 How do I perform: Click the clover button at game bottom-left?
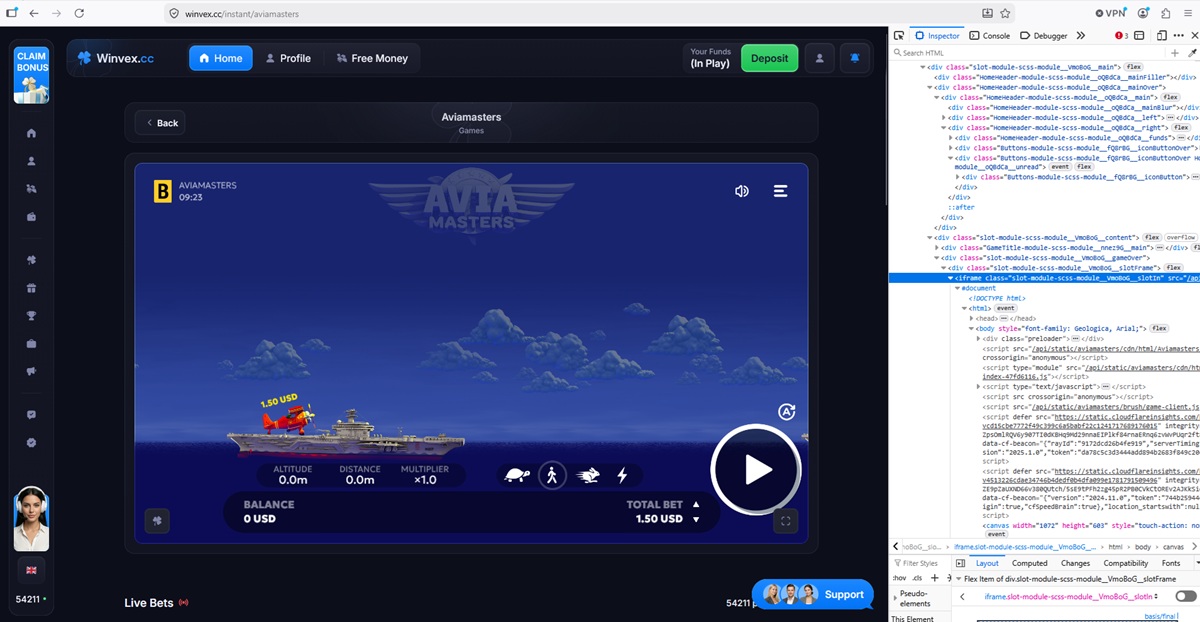point(157,520)
